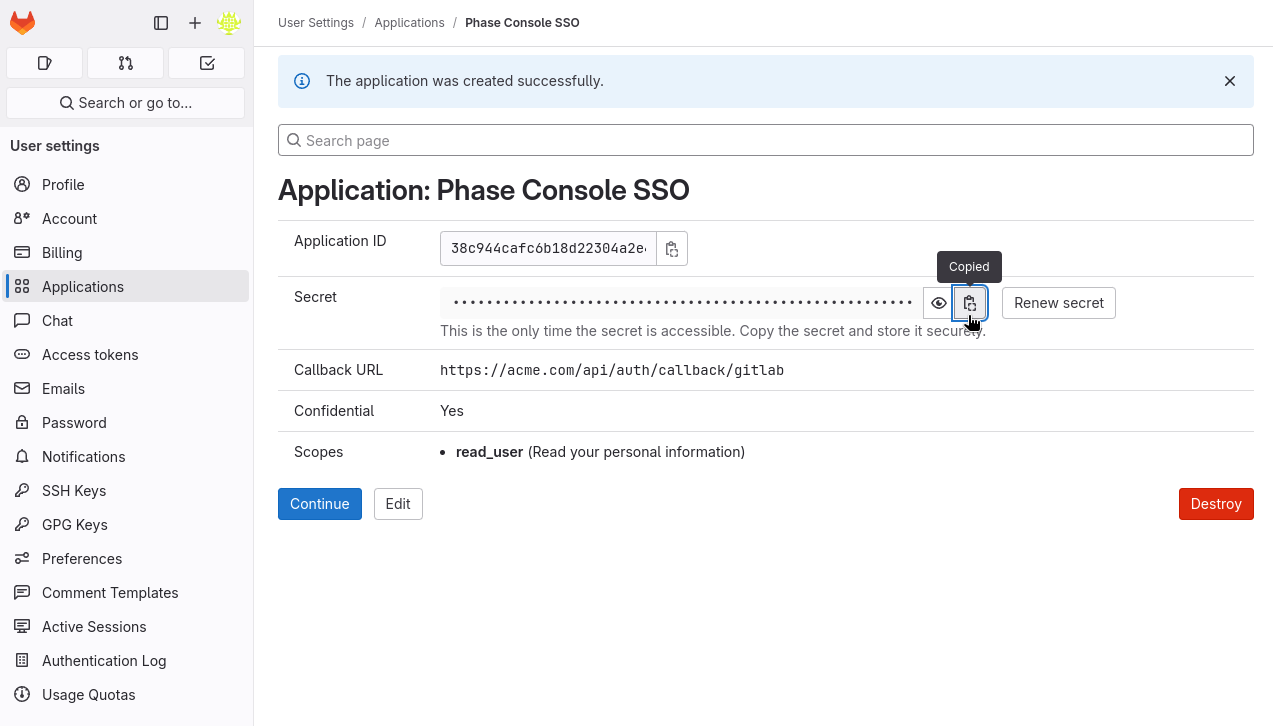Click the Applications grid icon
The height and width of the screenshot is (726, 1273).
pyautogui.click(x=22, y=287)
